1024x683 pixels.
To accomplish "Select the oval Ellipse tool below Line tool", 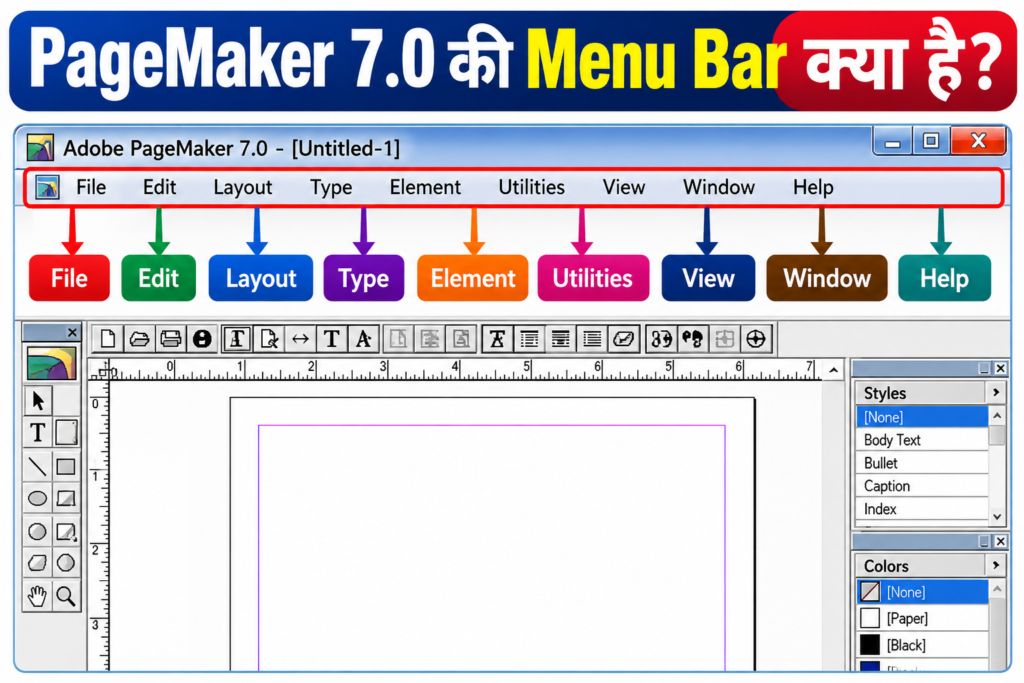I will pyautogui.click(x=37, y=498).
